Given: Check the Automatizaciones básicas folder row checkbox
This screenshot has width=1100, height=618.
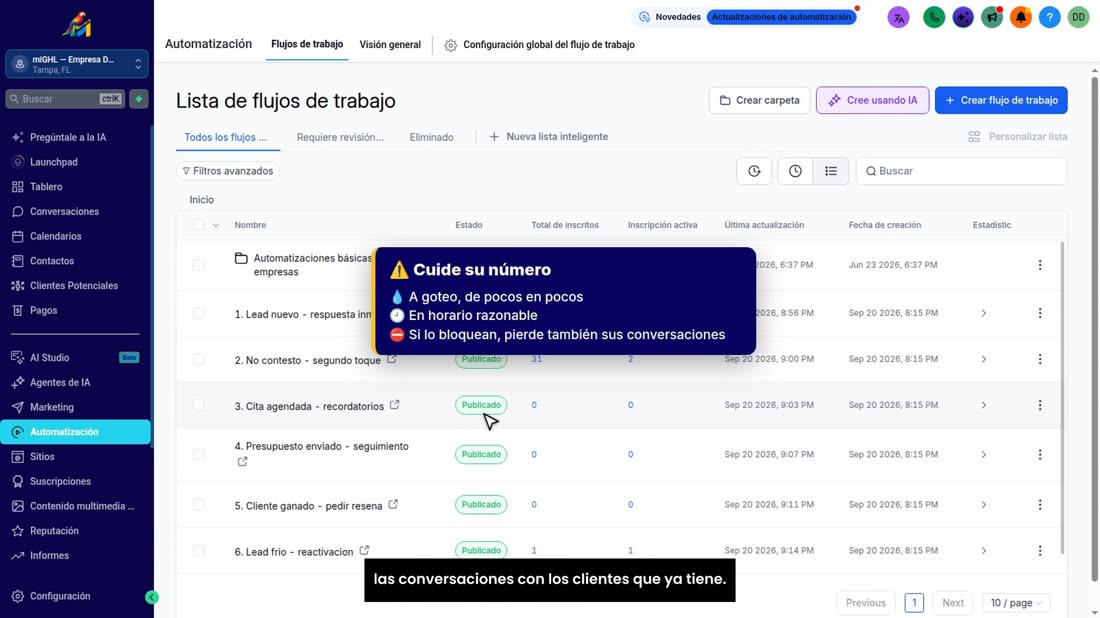Looking at the screenshot, I should click(199, 264).
